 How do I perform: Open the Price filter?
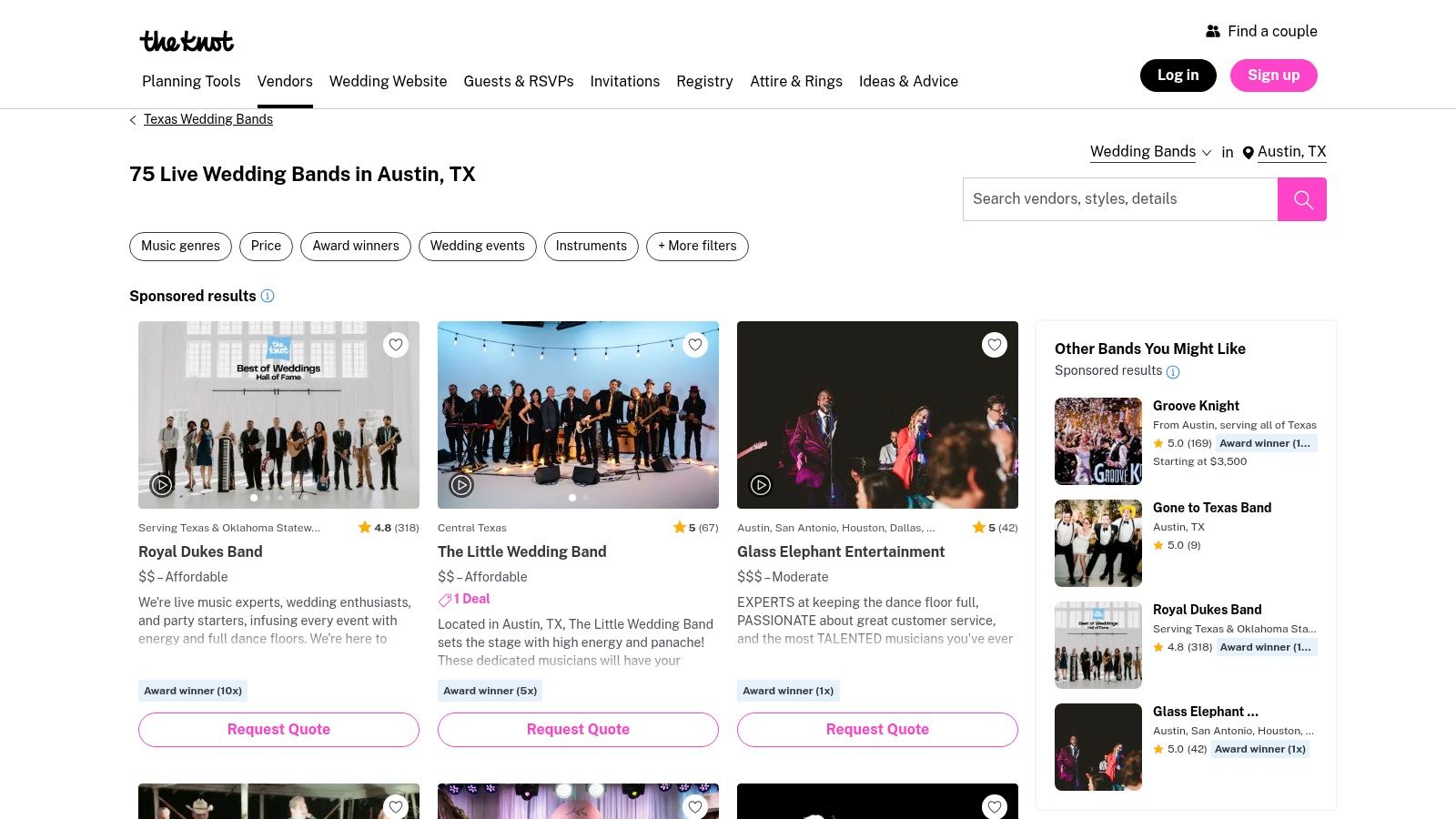coord(266,247)
